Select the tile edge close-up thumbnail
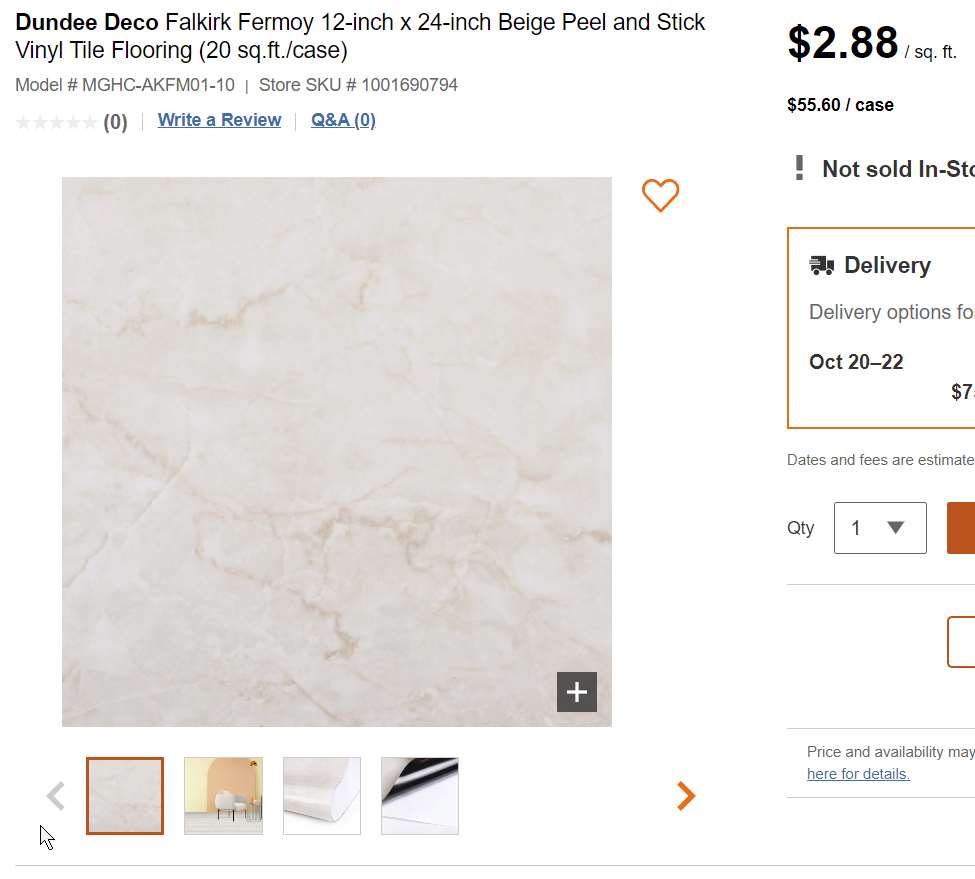This screenshot has width=975, height=879. pos(322,796)
